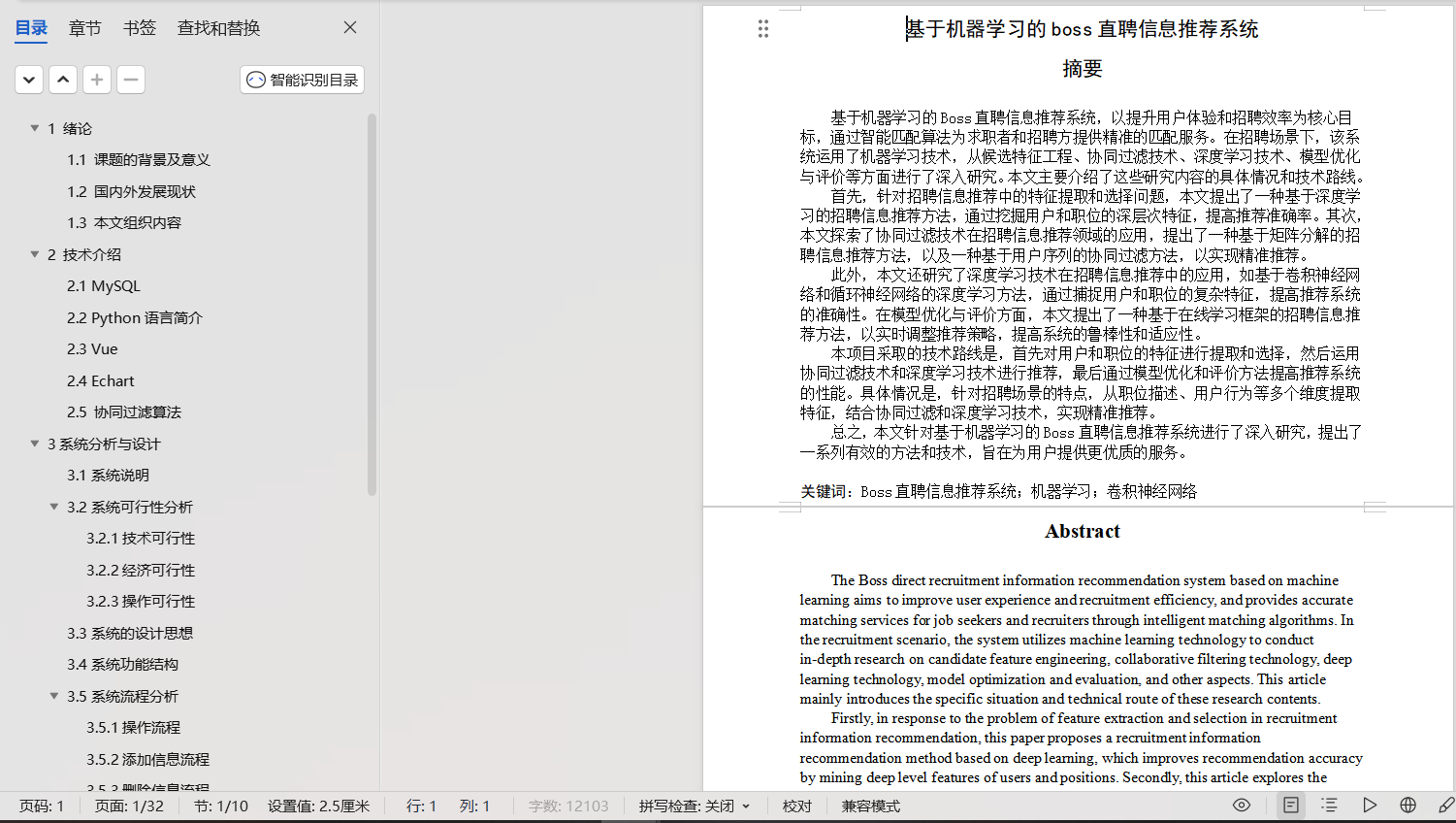Click 页面: 1/32 in status bar

(x=129, y=807)
